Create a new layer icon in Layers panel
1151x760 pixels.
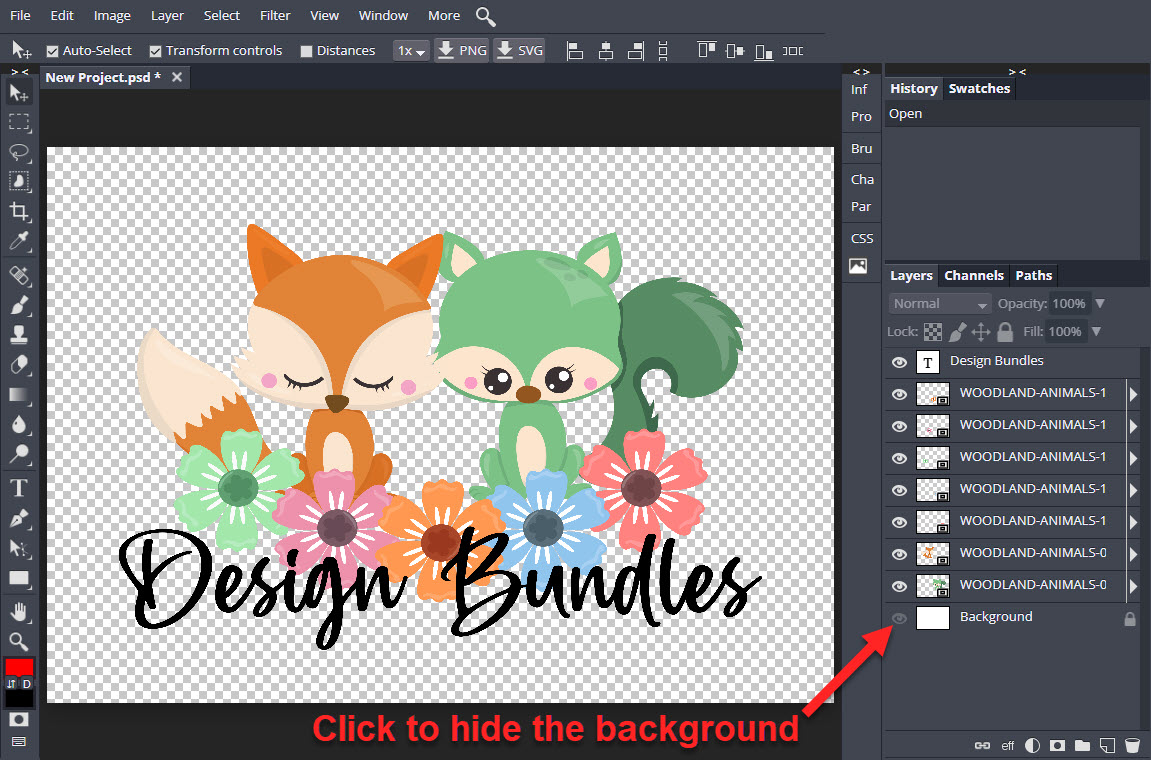pyautogui.click(x=1107, y=745)
